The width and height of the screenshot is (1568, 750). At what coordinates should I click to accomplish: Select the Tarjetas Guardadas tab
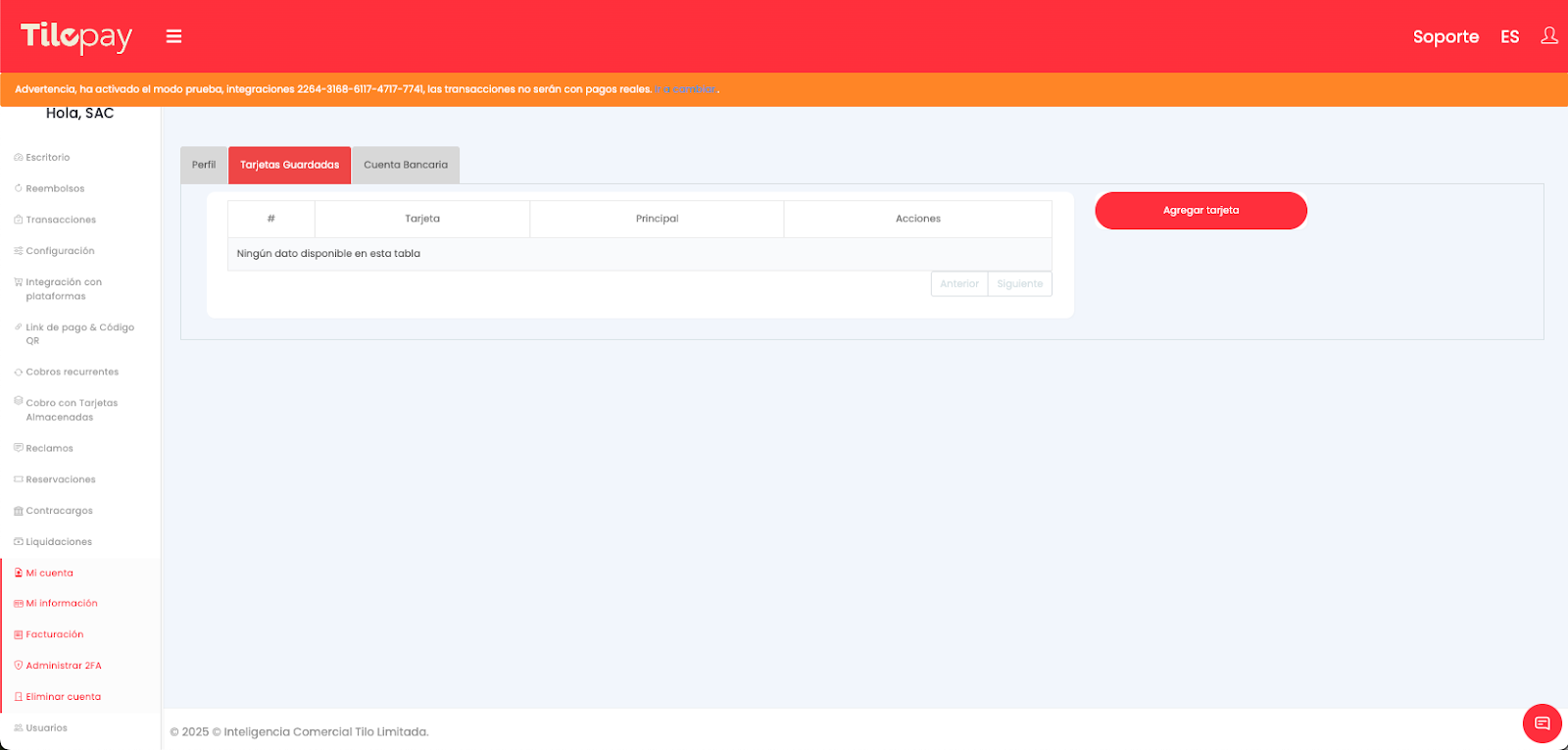[x=289, y=165]
